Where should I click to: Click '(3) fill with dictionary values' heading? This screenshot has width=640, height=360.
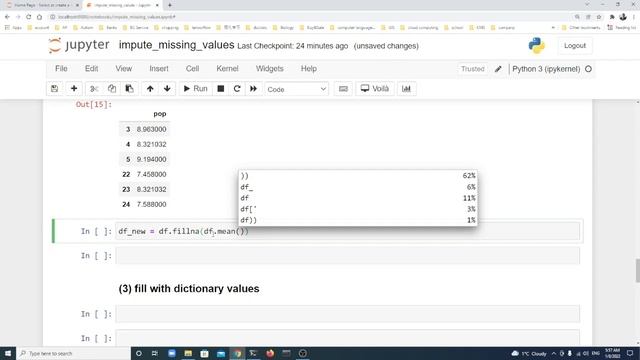[x=189, y=289]
